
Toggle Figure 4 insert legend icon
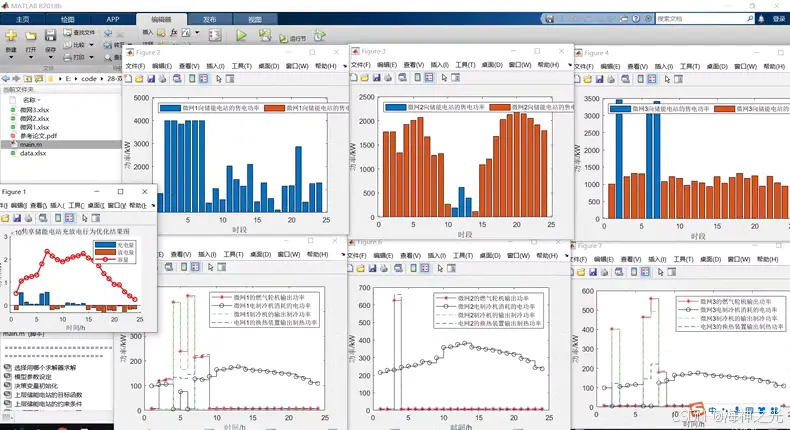(652, 79)
